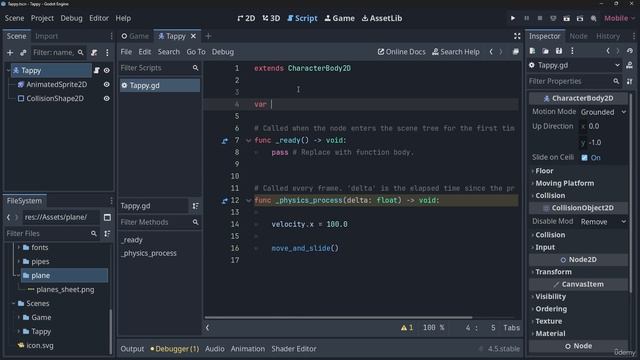
Task: Go to next edited script
Action: tap(501, 52)
